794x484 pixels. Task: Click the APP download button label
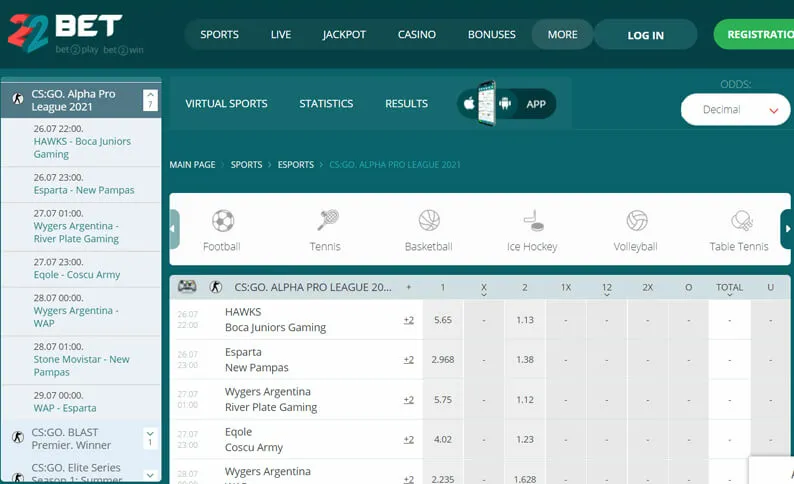tap(536, 104)
